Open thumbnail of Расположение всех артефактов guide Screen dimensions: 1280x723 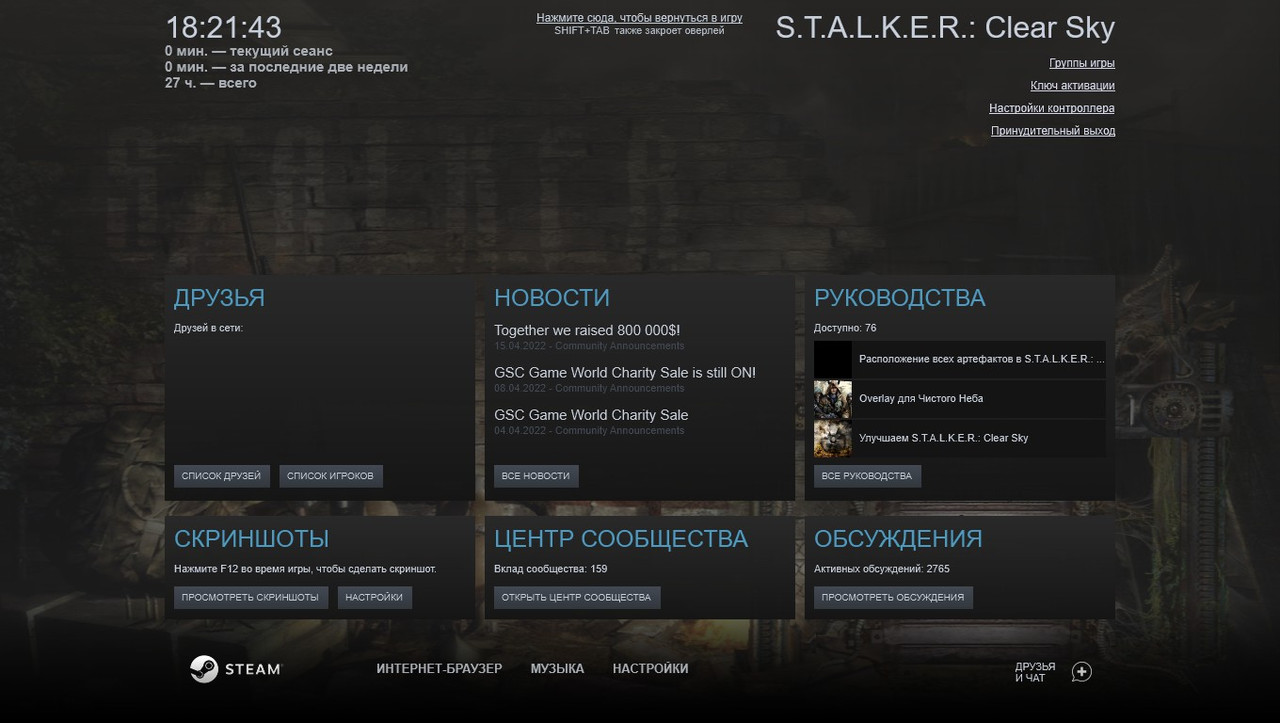[832, 359]
